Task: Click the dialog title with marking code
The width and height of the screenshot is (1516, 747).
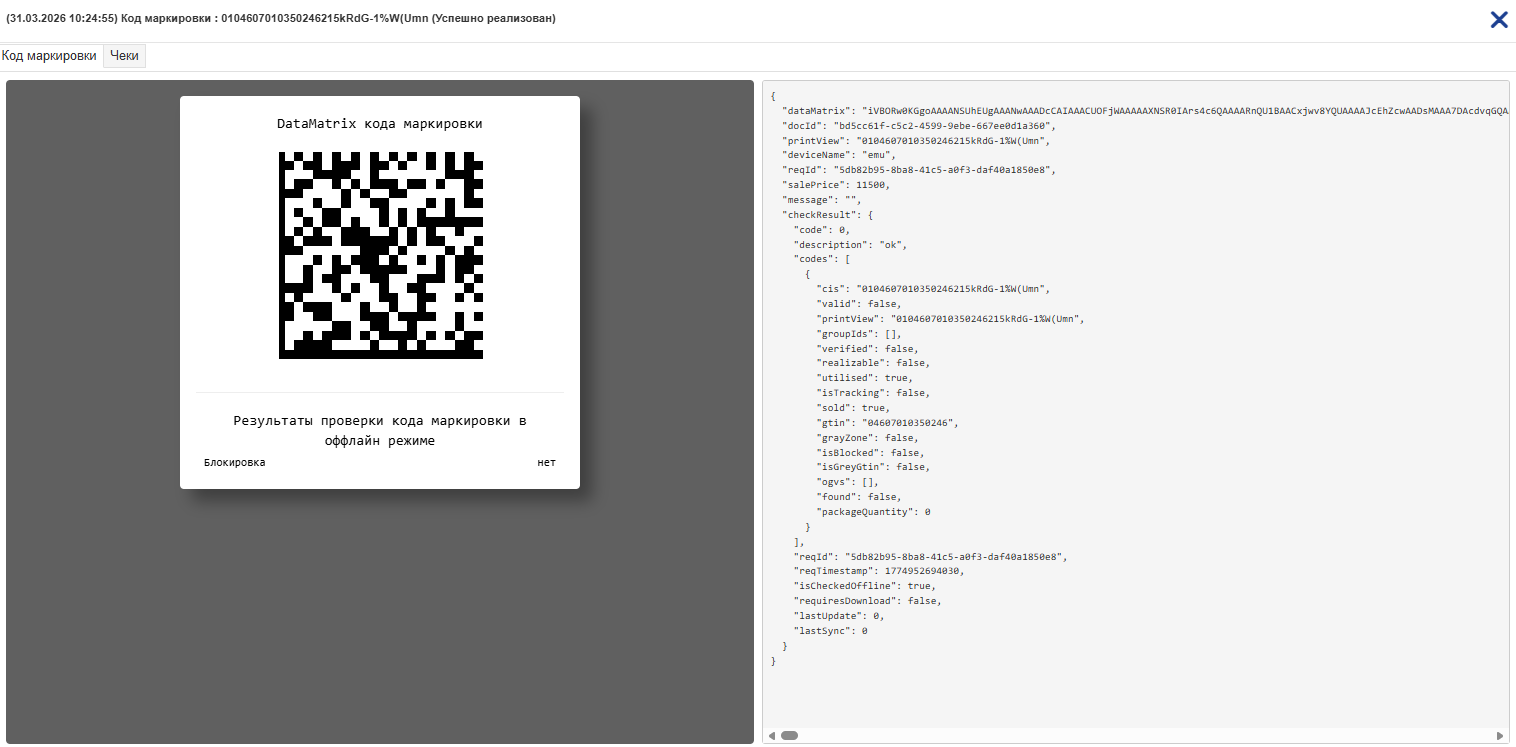Action: tap(281, 19)
